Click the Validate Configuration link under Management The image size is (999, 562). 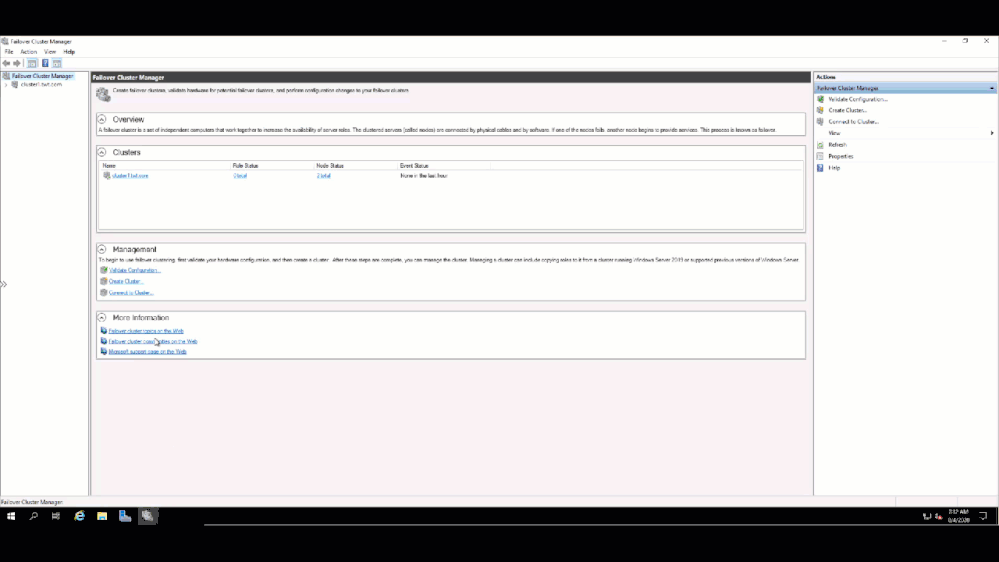[134, 270]
